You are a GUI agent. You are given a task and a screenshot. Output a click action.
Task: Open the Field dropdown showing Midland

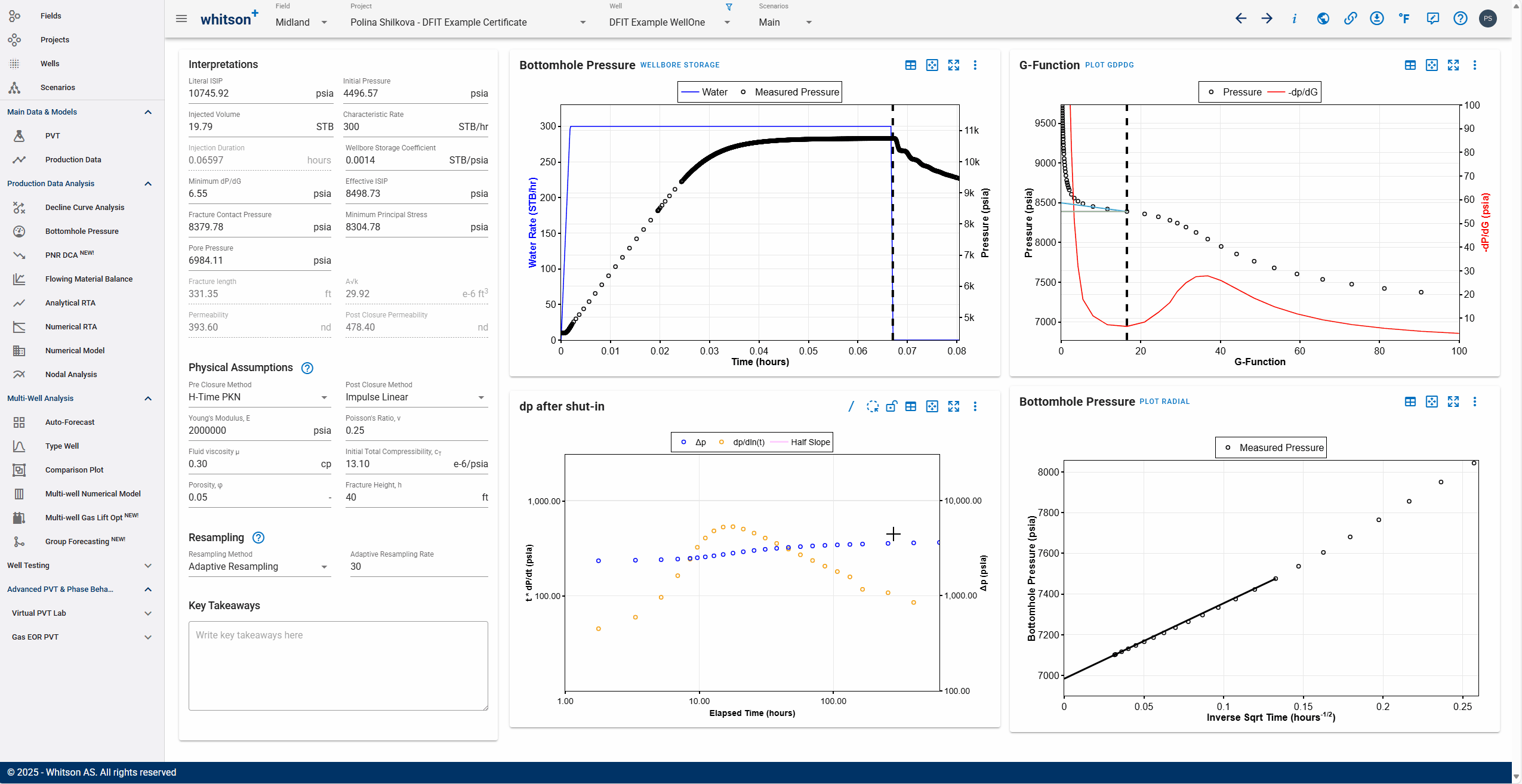point(302,22)
